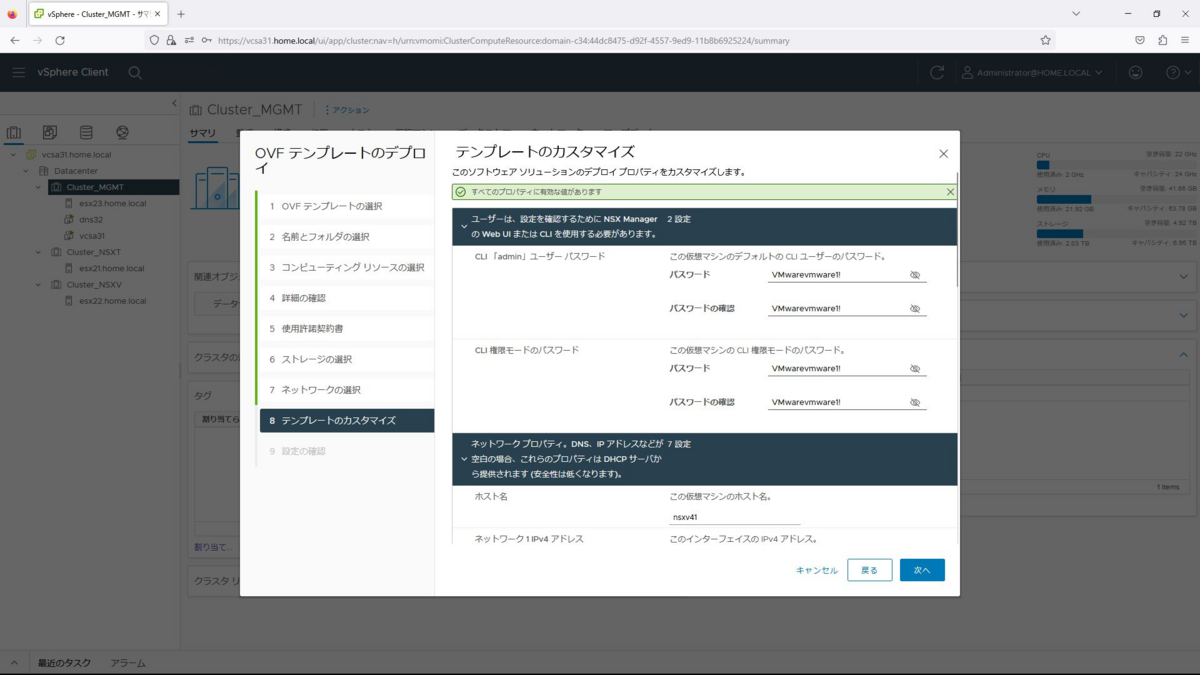Open the feedback smiley icon
The image size is (1200, 675).
coord(1135,72)
